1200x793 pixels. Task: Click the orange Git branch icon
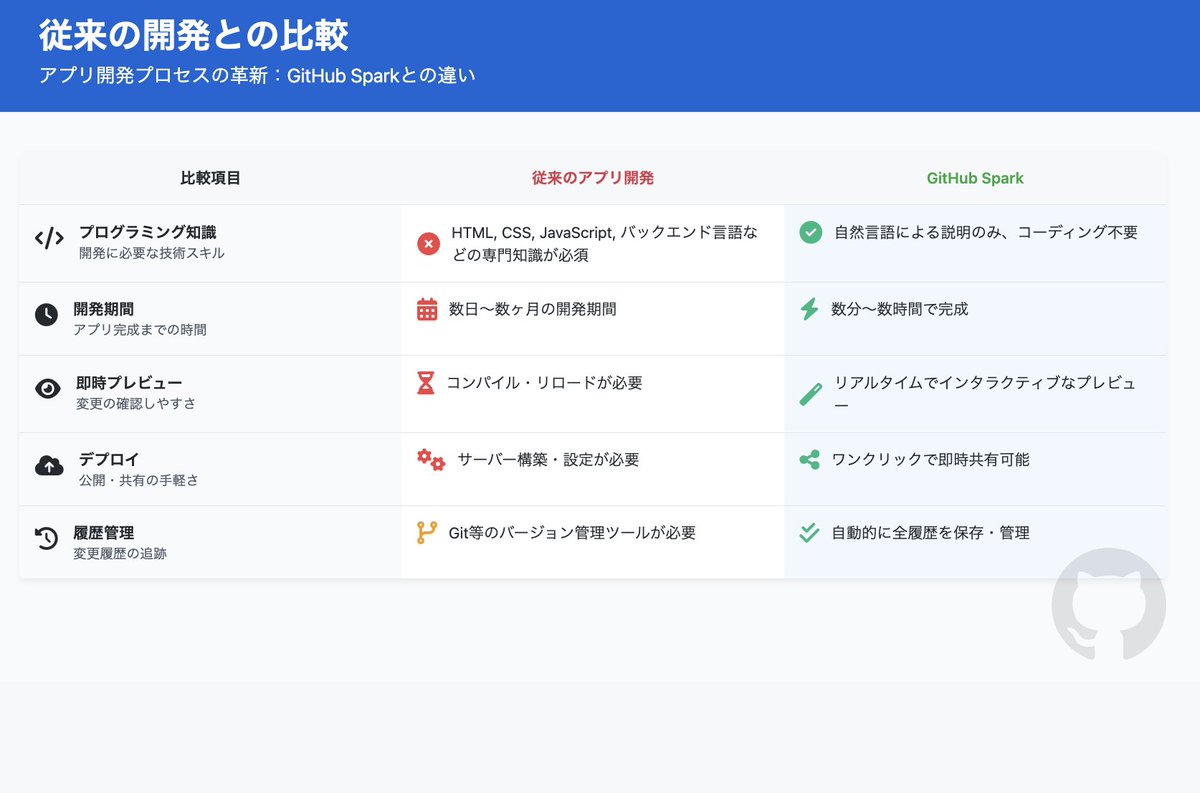[x=428, y=533]
